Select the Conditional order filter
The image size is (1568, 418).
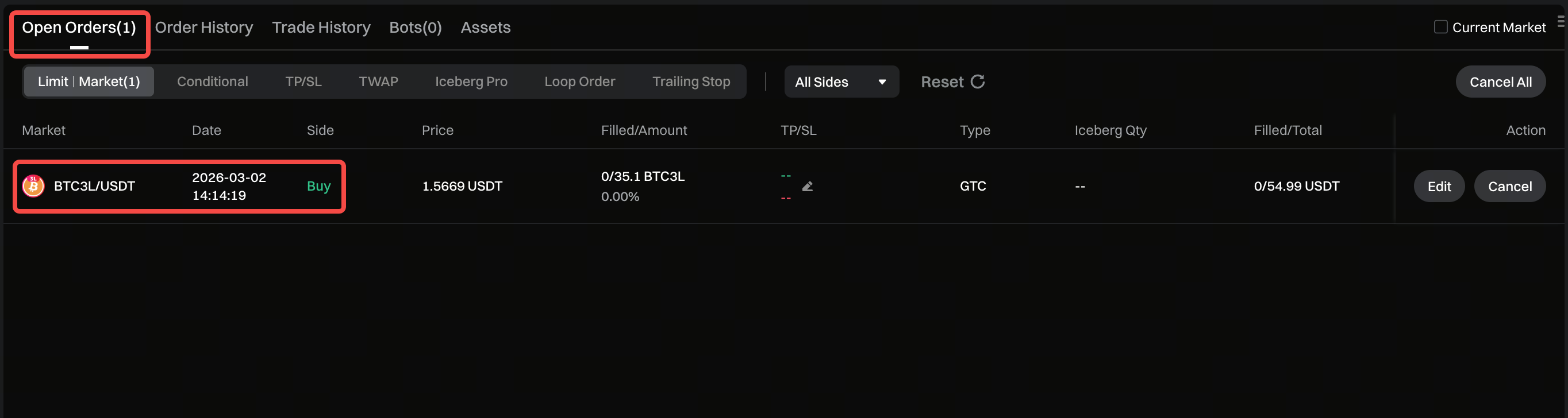(x=213, y=81)
